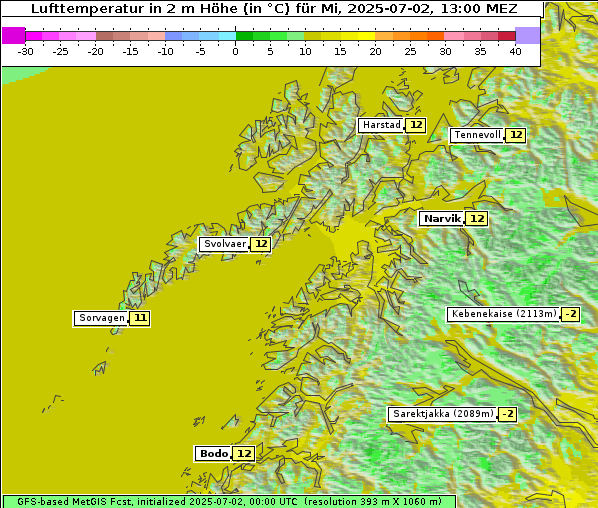Click the legend tick label 0
Screen dimensions: 598x508
235,51
